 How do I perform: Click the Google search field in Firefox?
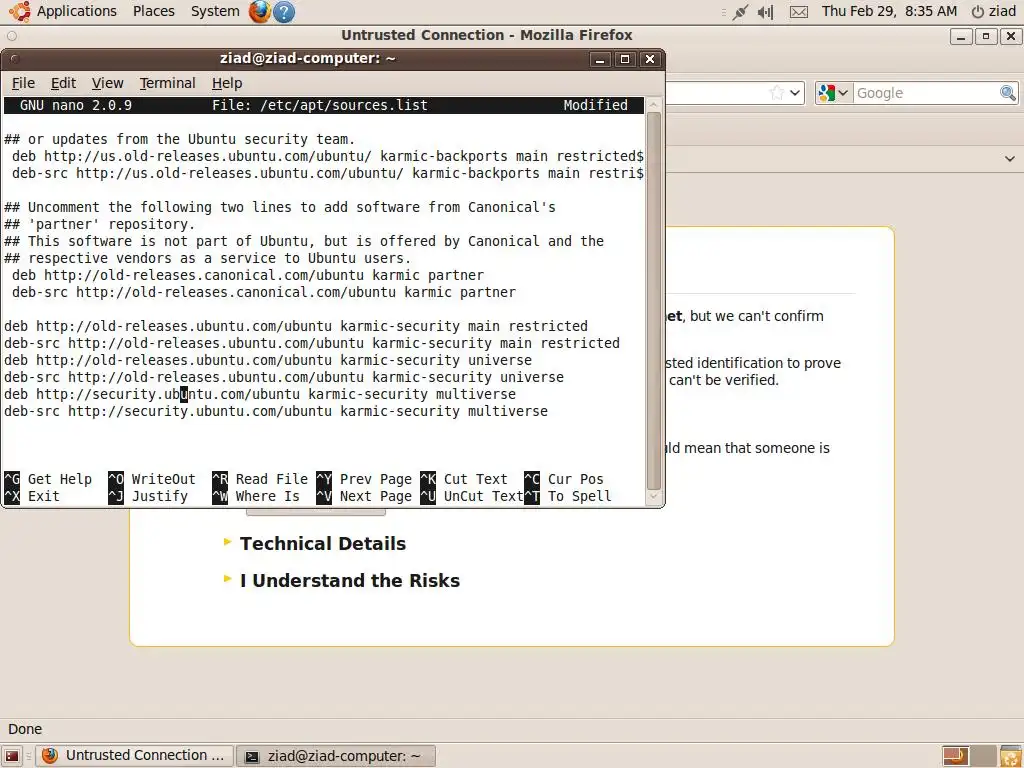[926, 93]
